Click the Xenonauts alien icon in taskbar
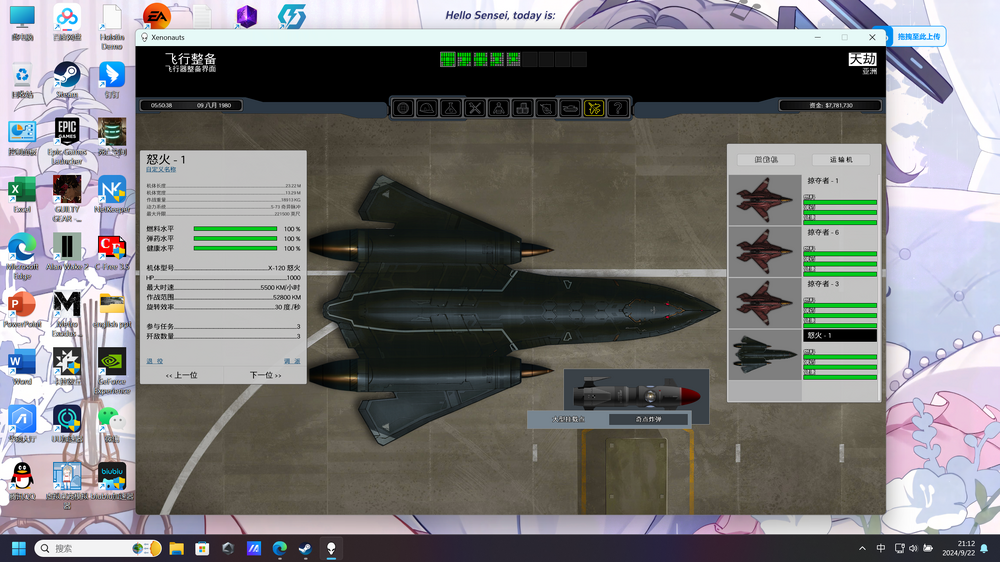The image size is (1000, 562). pos(331,549)
